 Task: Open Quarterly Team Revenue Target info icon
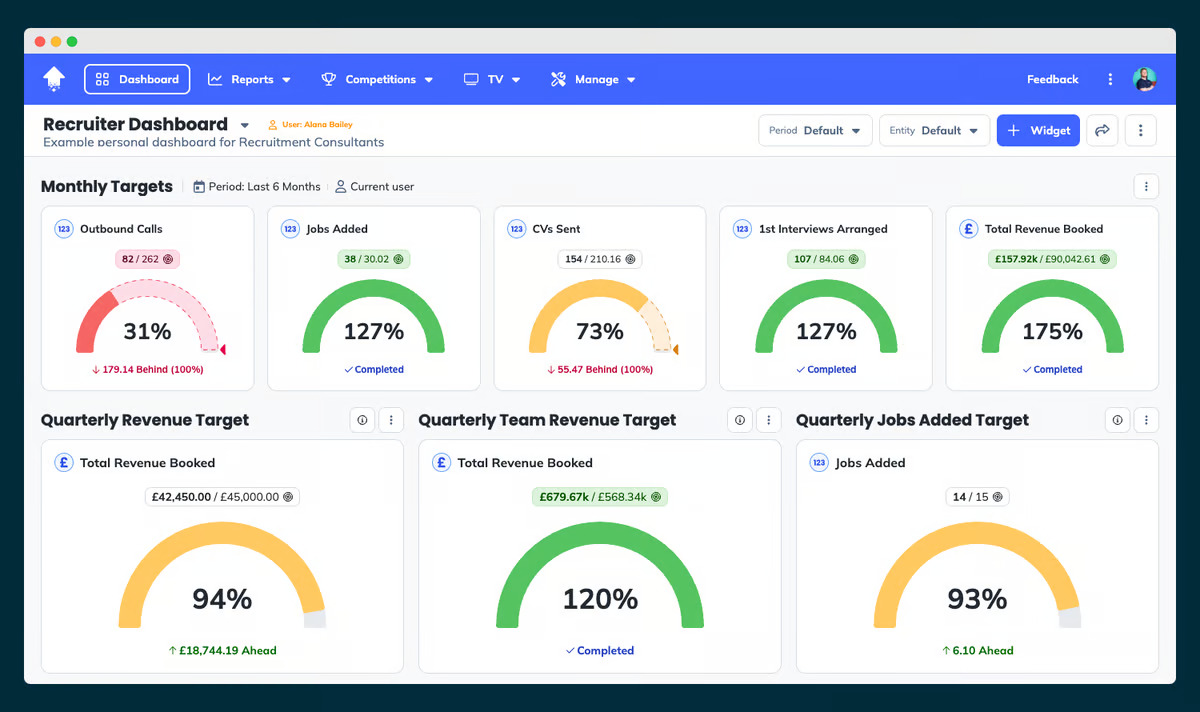coord(740,420)
